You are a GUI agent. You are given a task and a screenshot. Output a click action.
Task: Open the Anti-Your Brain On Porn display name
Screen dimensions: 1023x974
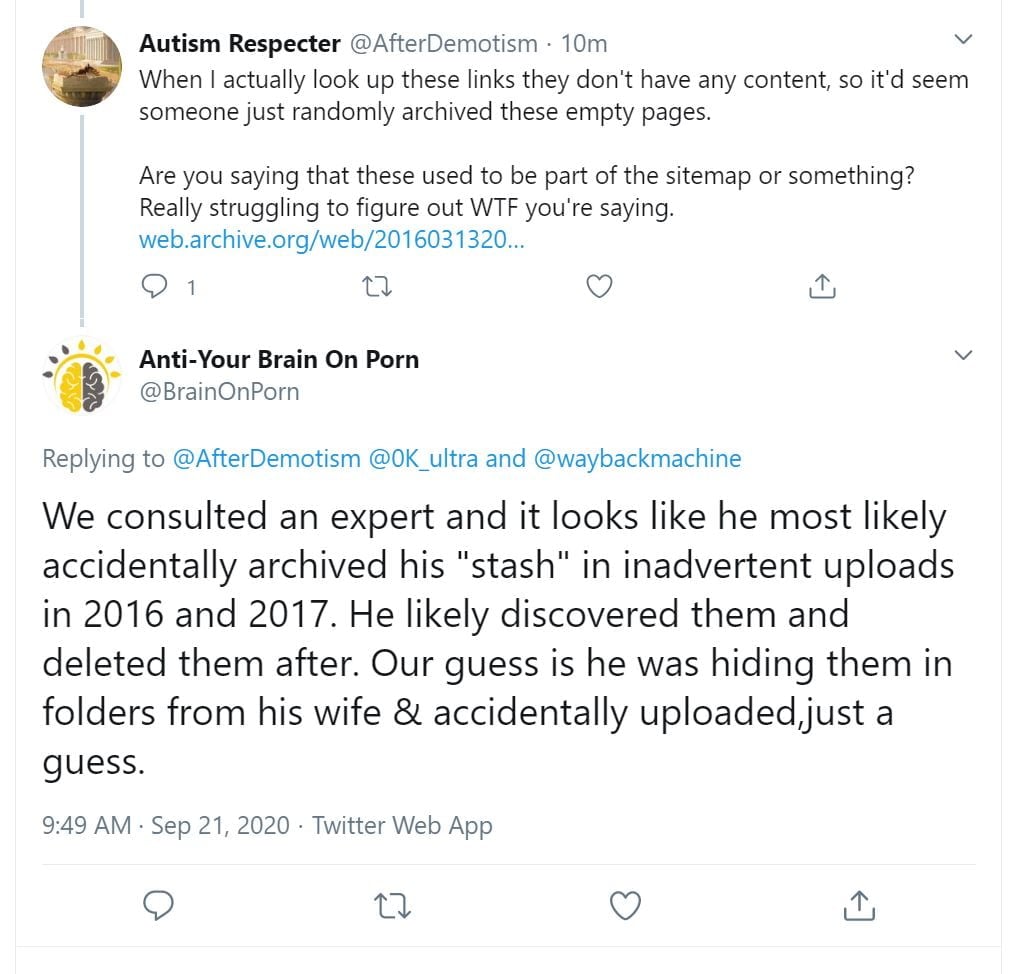coord(279,359)
